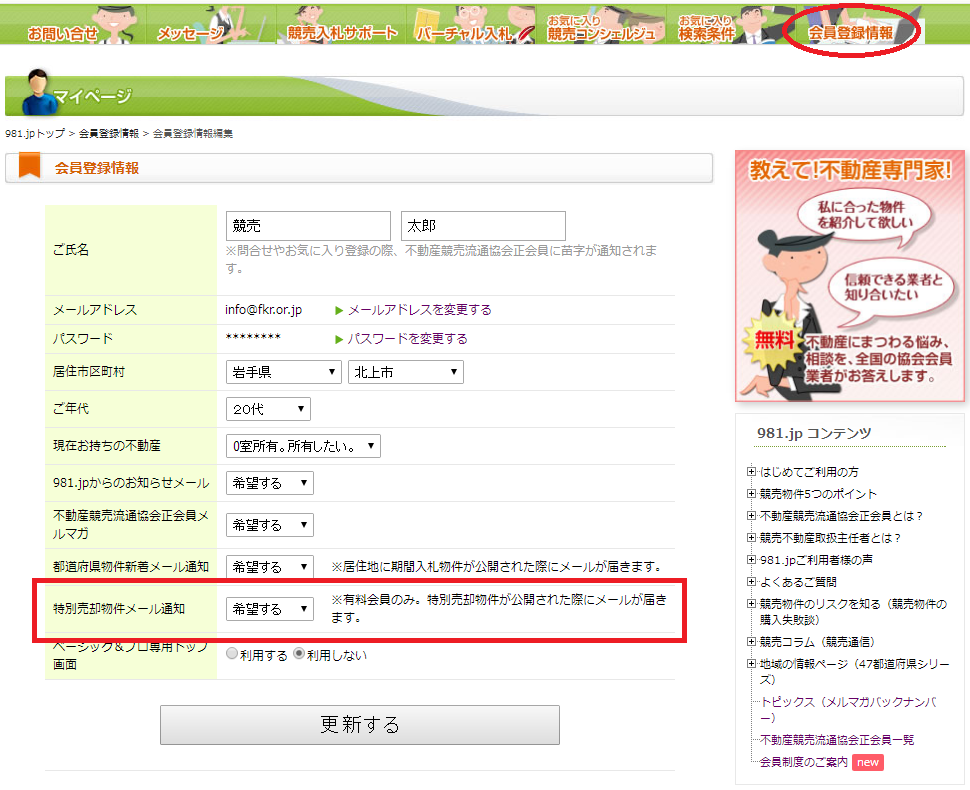The height and width of the screenshot is (790, 970).
Task: Open the 競売コラム（競売通信） link
Action: tap(817, 642)
